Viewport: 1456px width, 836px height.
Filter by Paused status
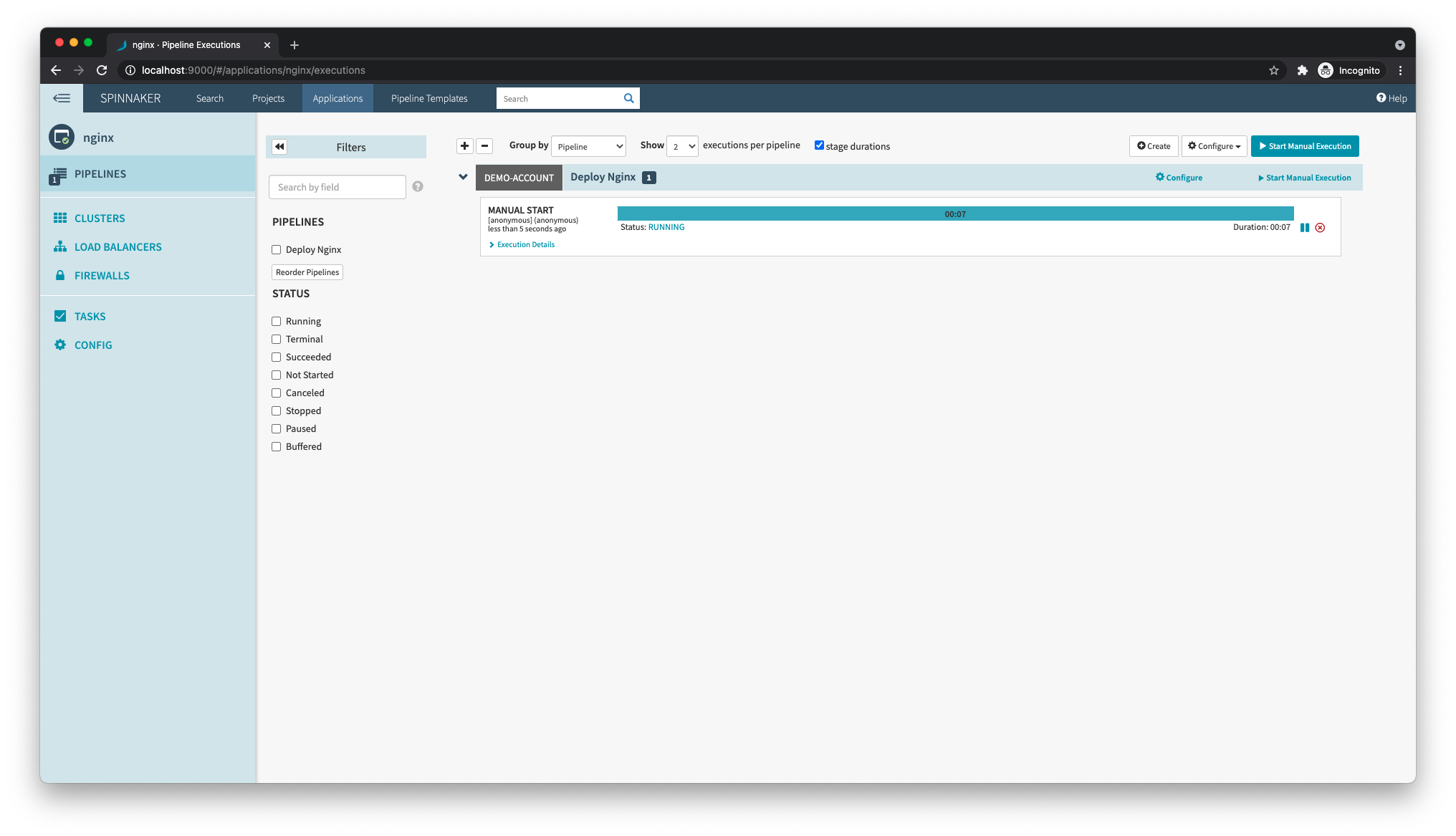[x=276, y=428]
